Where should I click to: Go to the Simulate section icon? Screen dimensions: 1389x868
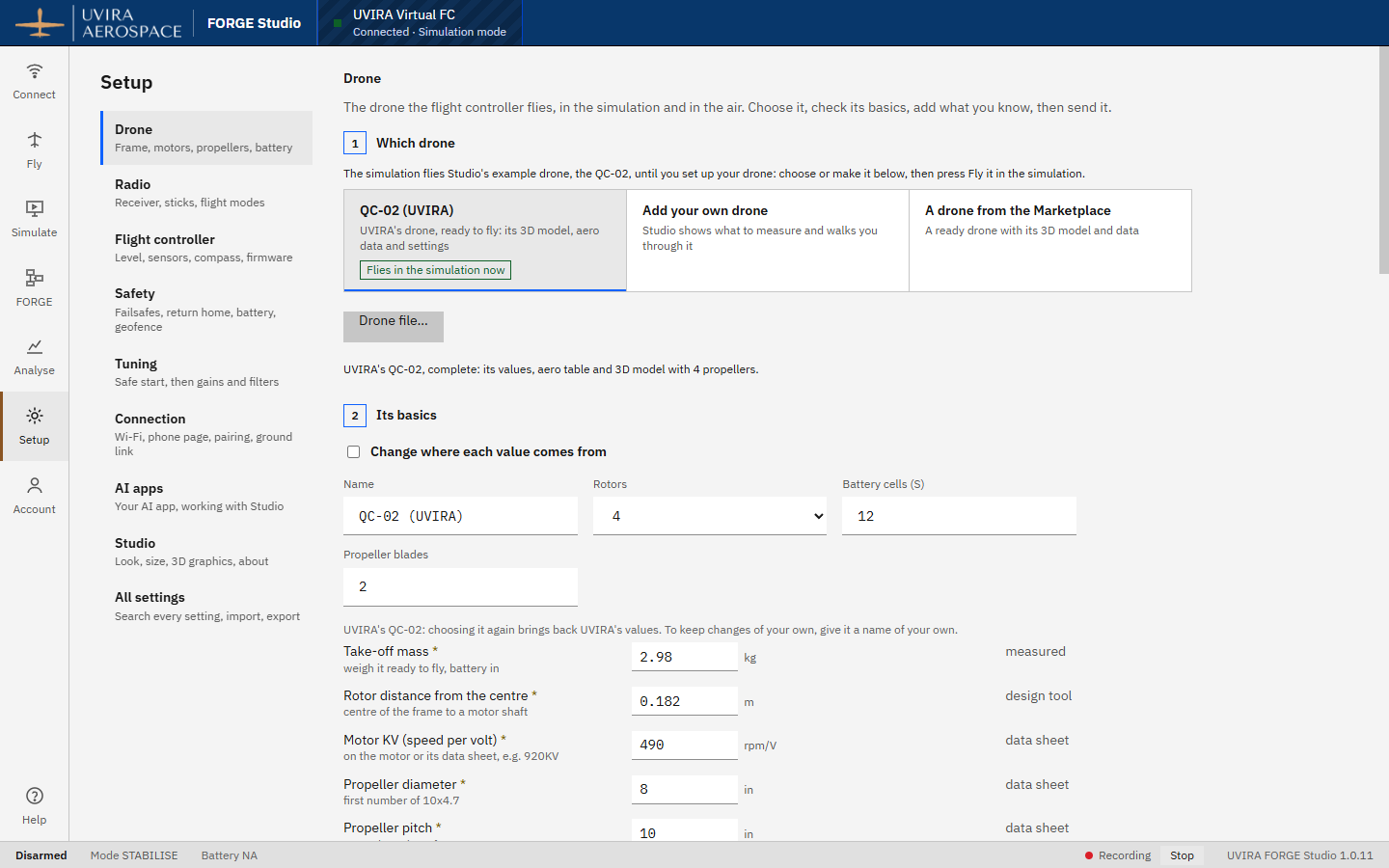35,208
